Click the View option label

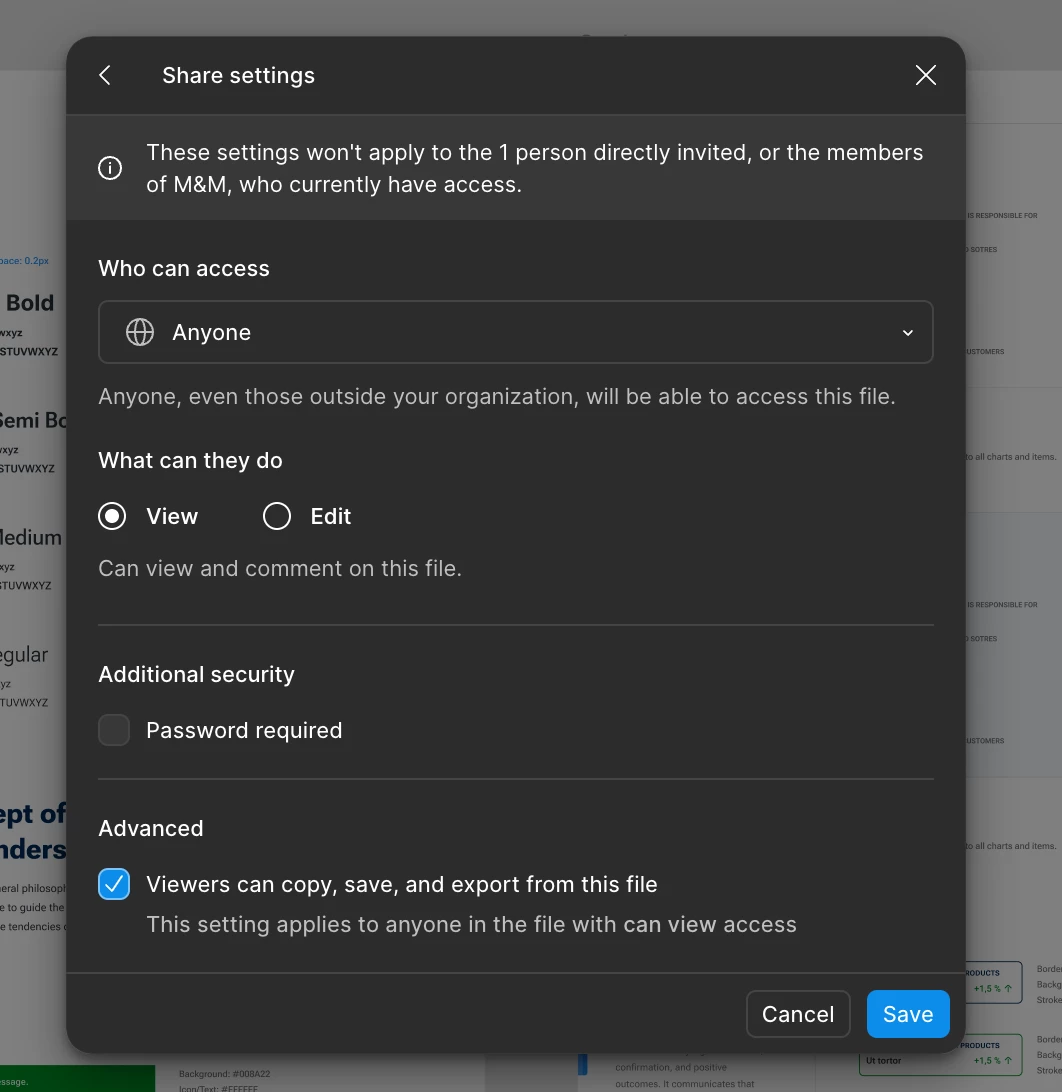coord(172,516)
